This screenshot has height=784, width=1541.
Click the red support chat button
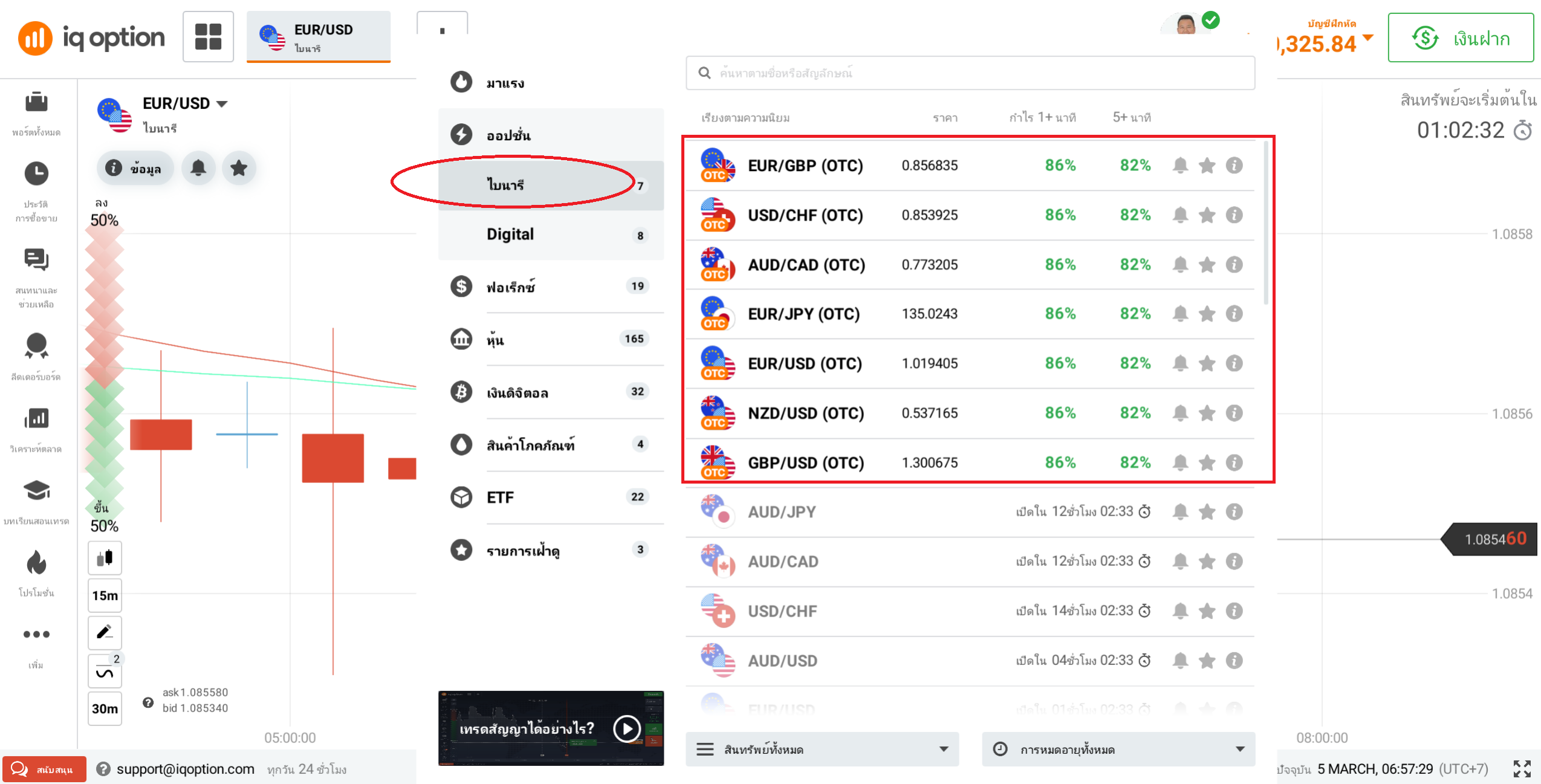[x=44, y=769]
